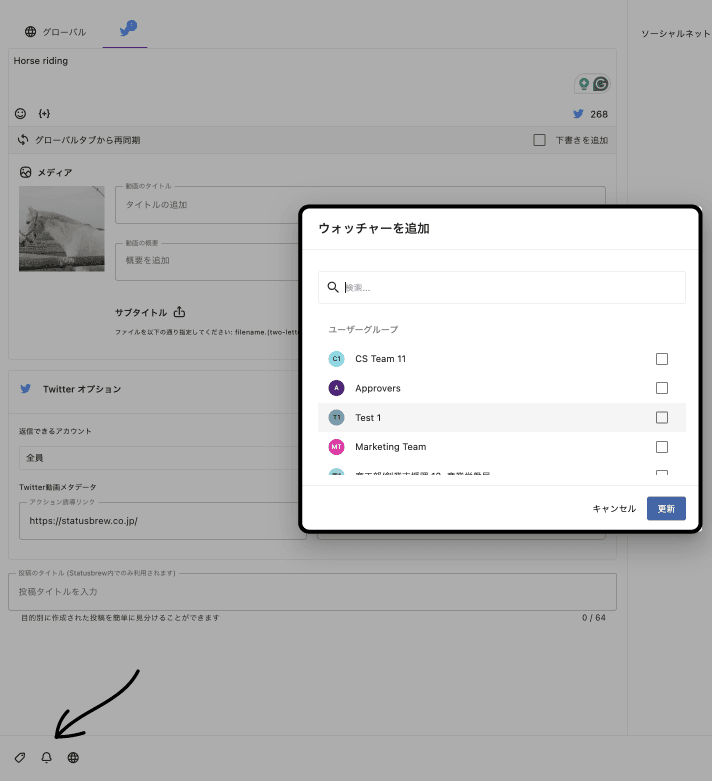Click the watcher search field
The width and height of the screenshot is (712, 781).
(510, 288)
